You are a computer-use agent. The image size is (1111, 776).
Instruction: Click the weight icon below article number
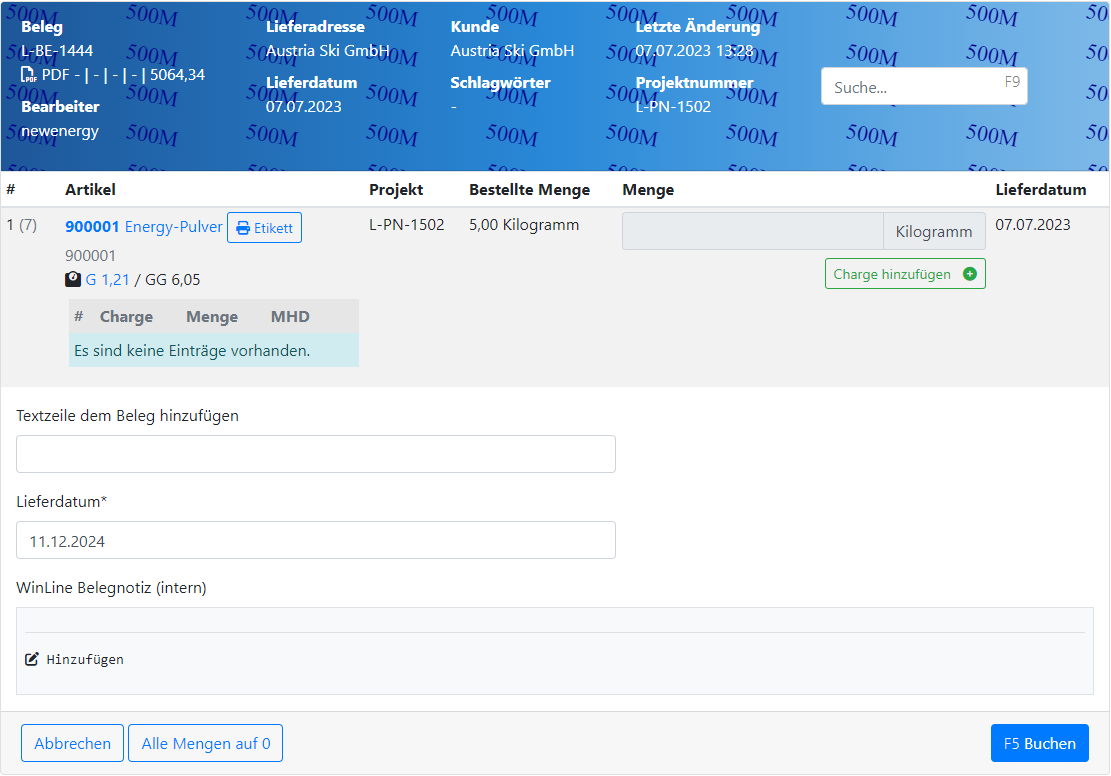click(73, 280)
